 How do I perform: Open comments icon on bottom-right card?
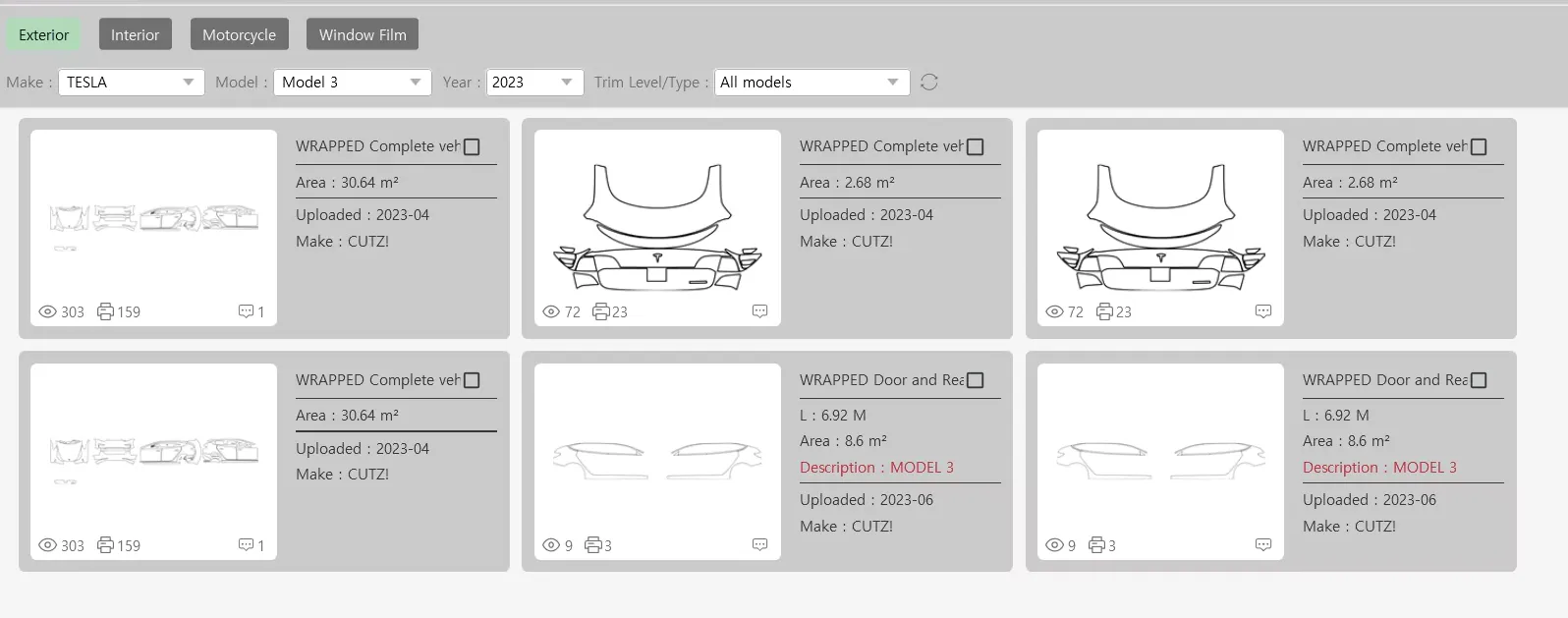tap(1263, 545)
